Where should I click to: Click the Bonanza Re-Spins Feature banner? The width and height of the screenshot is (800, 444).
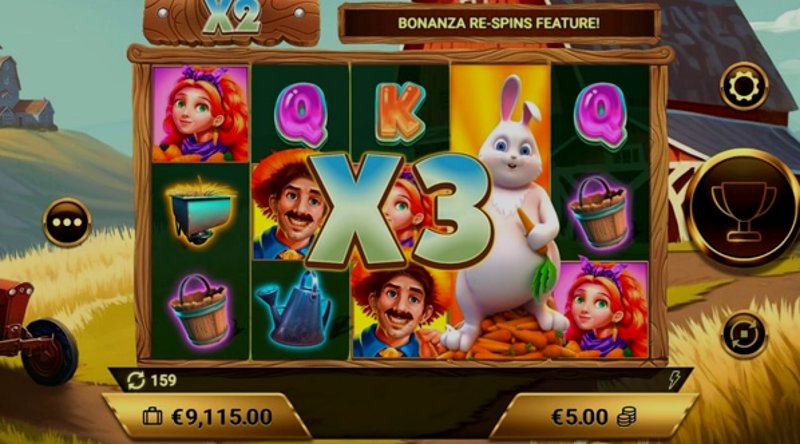pos(499,23)
